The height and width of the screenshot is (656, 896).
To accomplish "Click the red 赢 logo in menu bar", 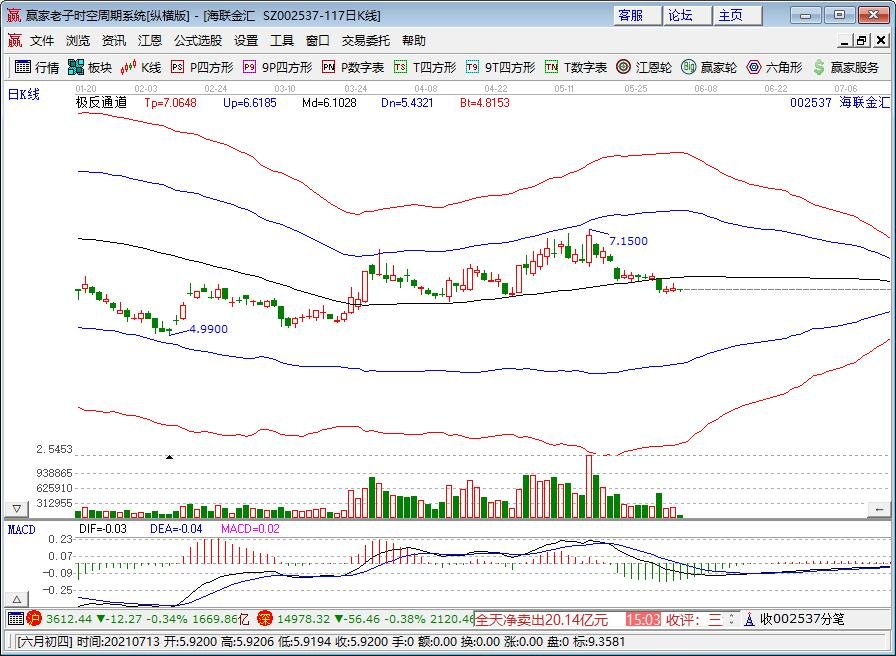I will pyautogui.click(x=14, y=41).
